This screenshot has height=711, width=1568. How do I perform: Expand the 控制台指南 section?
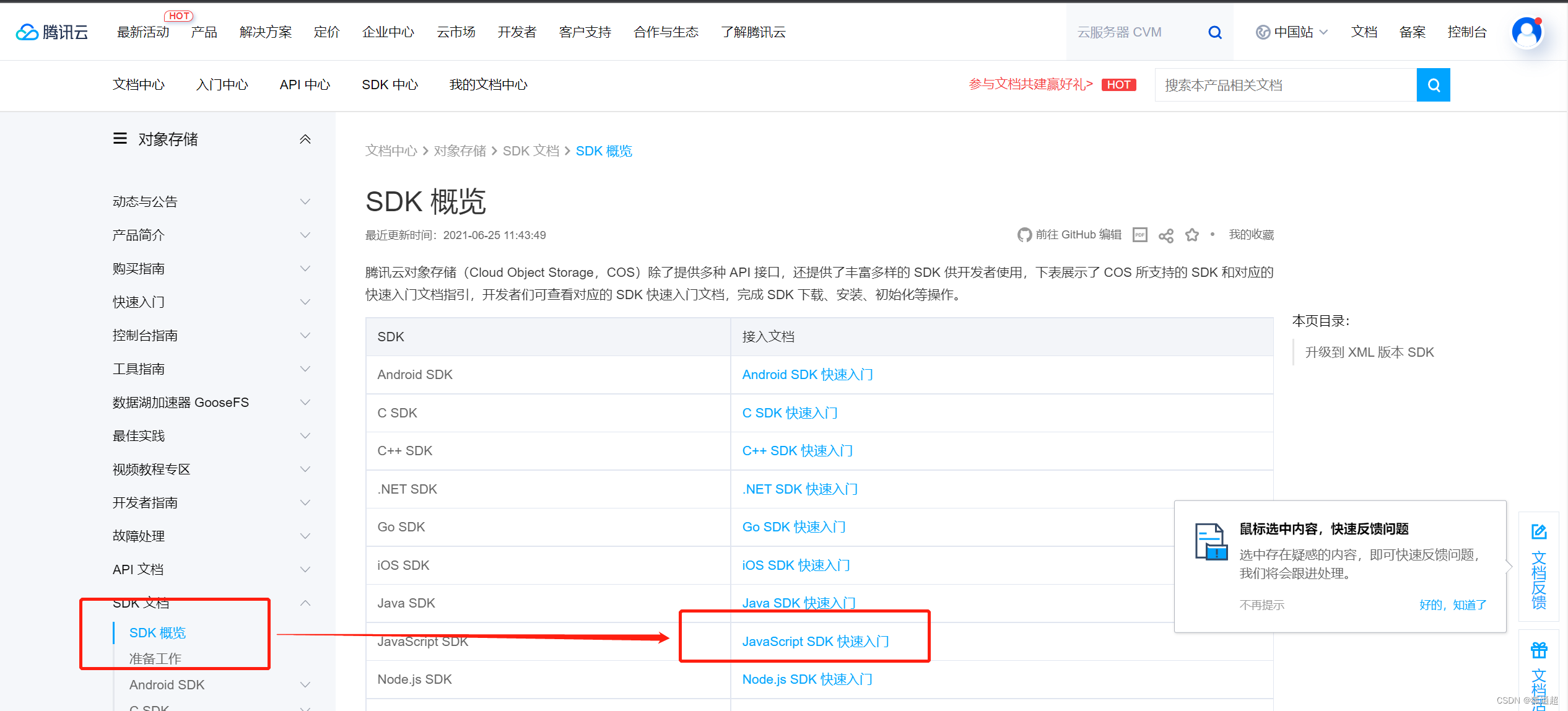305,335
